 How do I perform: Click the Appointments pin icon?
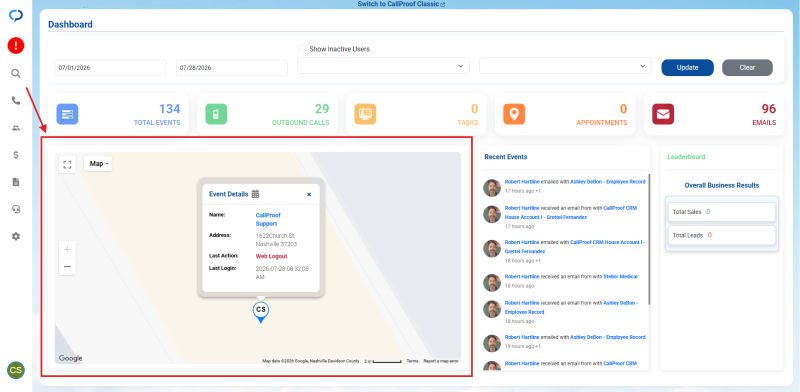pyautogui.click(x=514, y=114)
